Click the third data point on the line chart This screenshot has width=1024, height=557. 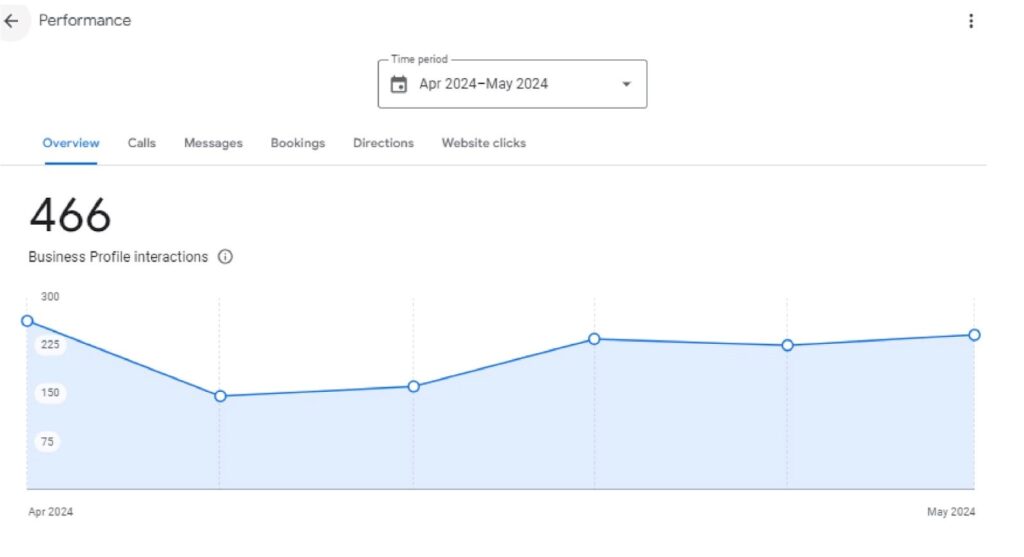[x=413, y=386]
